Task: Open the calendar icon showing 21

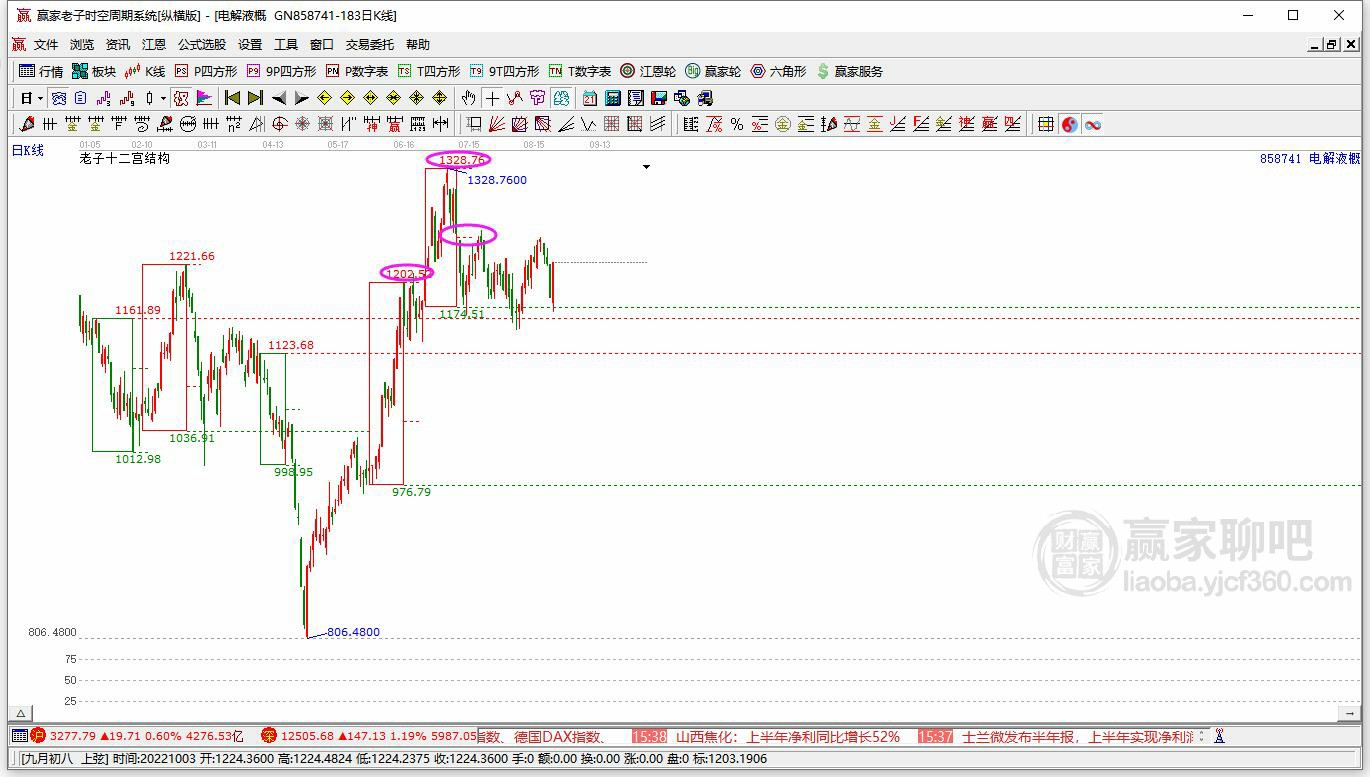Action: point(590,98)
